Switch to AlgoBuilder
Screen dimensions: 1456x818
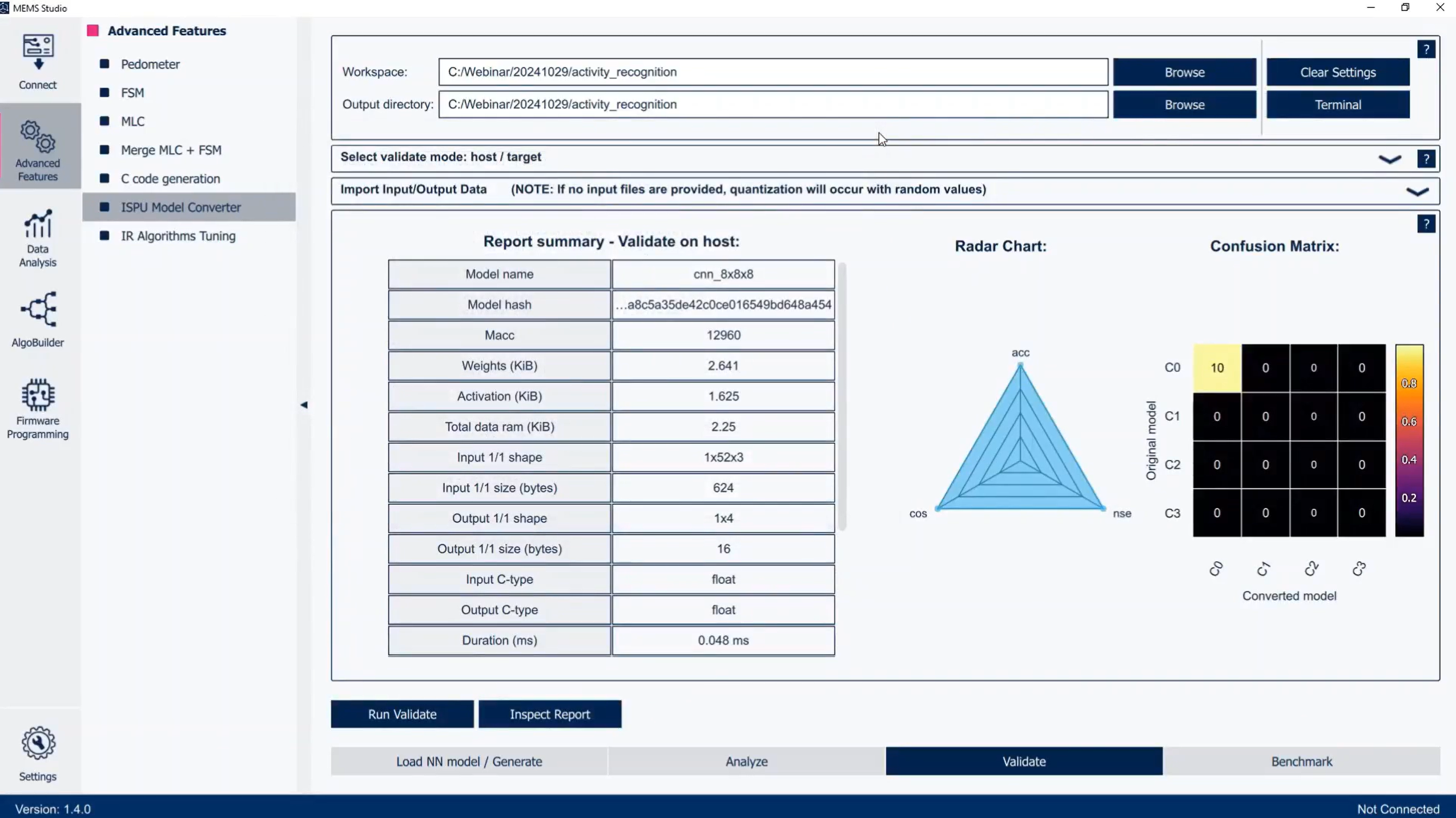(x=38, y=320)
